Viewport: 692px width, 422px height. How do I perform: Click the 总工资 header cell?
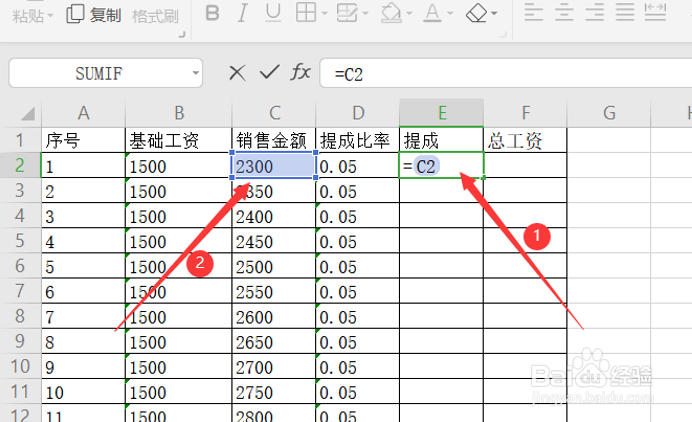pos(525,140)
